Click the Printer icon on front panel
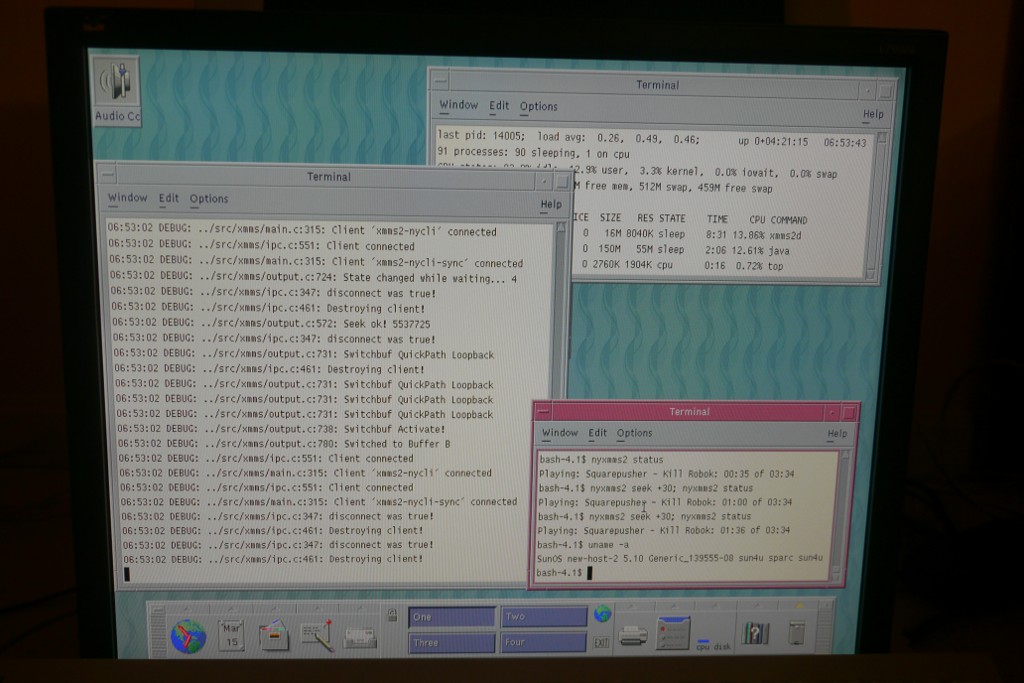The width and height of the screenshot is (1024, 683). (x=632, y=636)
